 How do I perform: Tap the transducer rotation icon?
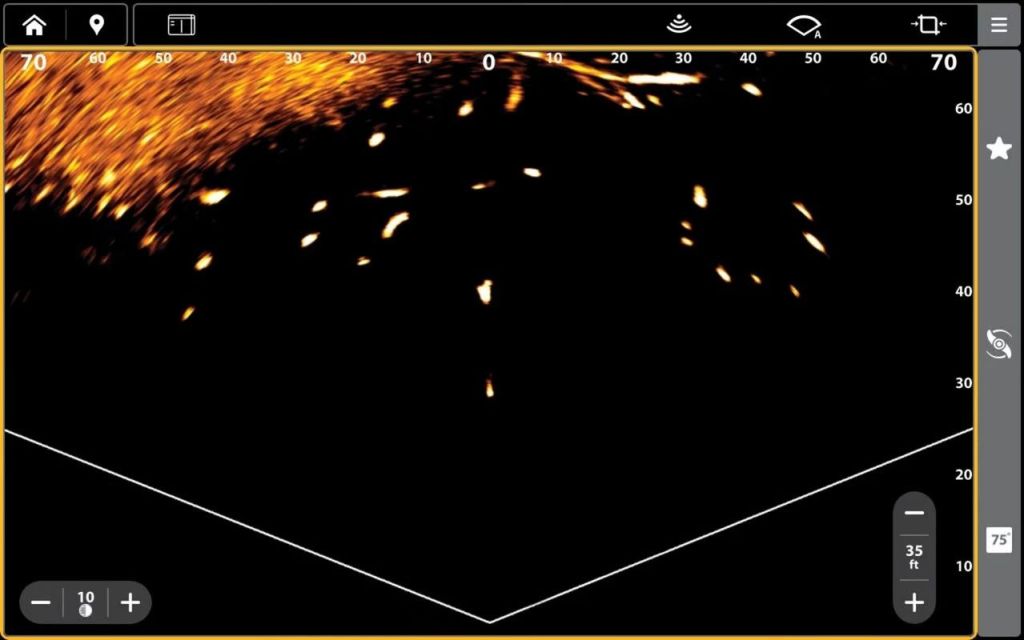(999, 344)
